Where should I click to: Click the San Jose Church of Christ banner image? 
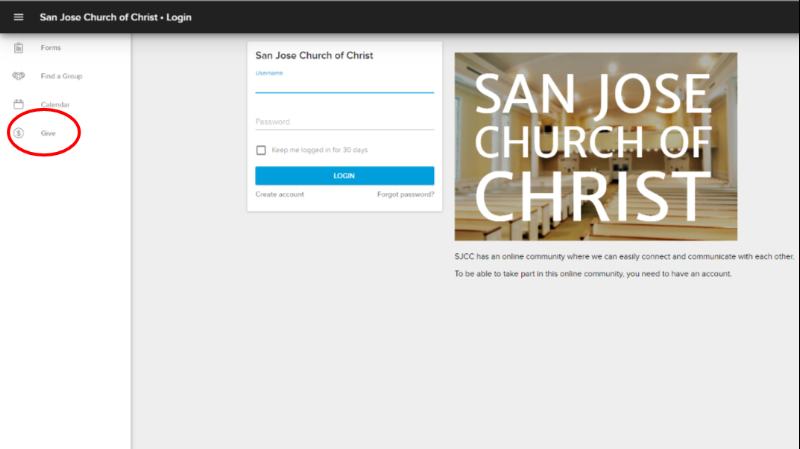point(596,146)
